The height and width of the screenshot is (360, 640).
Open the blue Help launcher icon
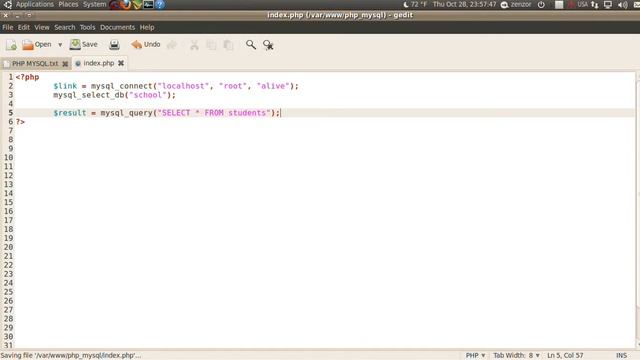coord(160,4)
